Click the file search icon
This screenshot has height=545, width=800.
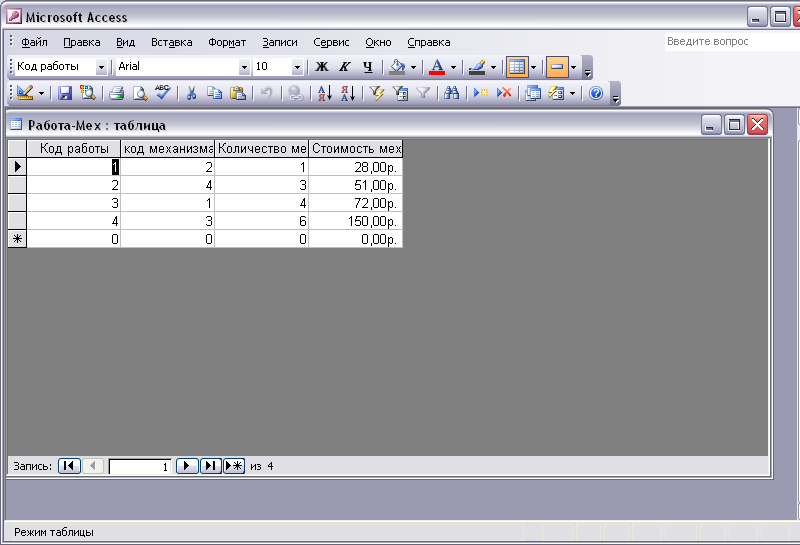coord(87,93)
